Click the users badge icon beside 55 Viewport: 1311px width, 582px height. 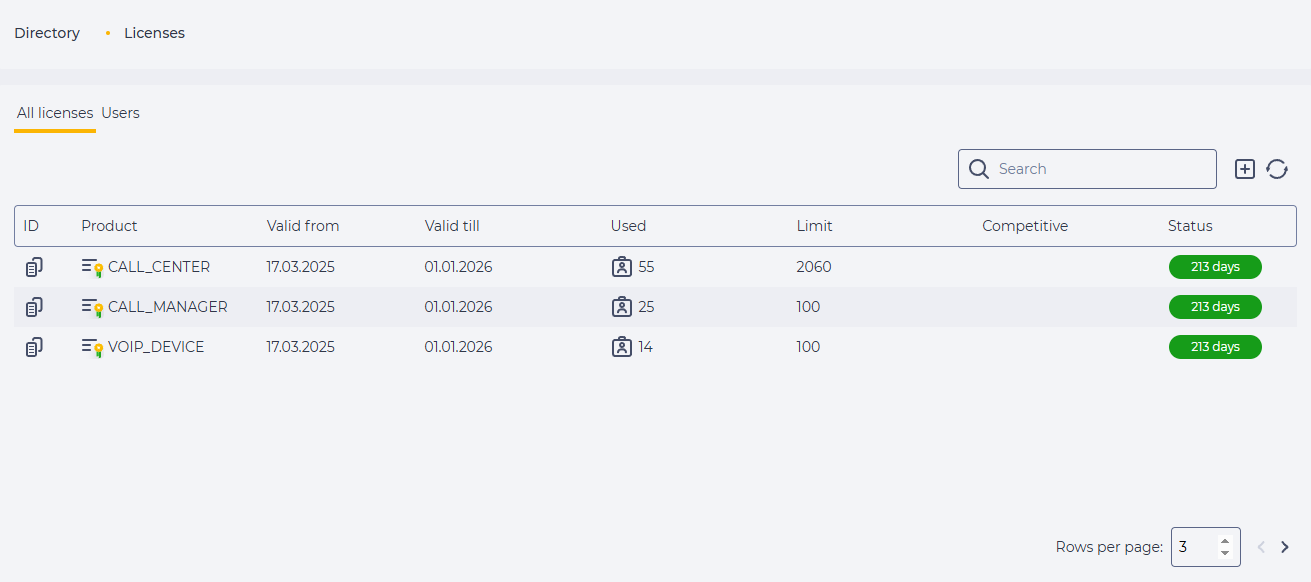click(x=622, y=267)
